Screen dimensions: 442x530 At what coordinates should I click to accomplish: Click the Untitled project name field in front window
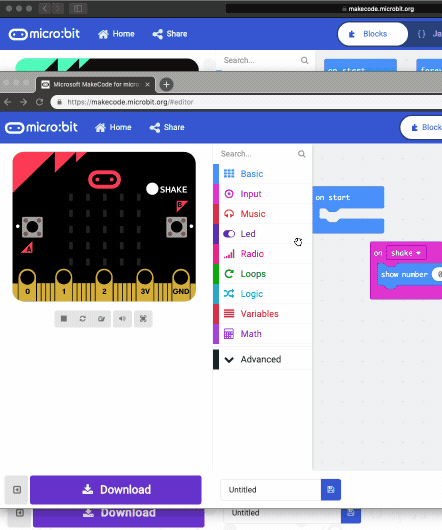(x=271, y=490)
